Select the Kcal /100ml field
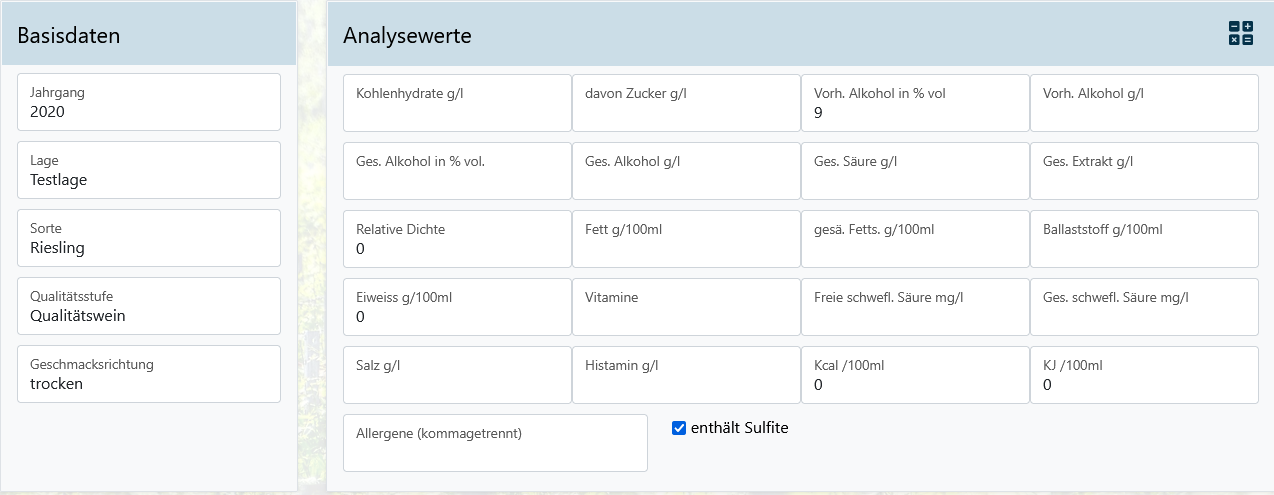The image size is (1274, 495). tap(915, 375)
